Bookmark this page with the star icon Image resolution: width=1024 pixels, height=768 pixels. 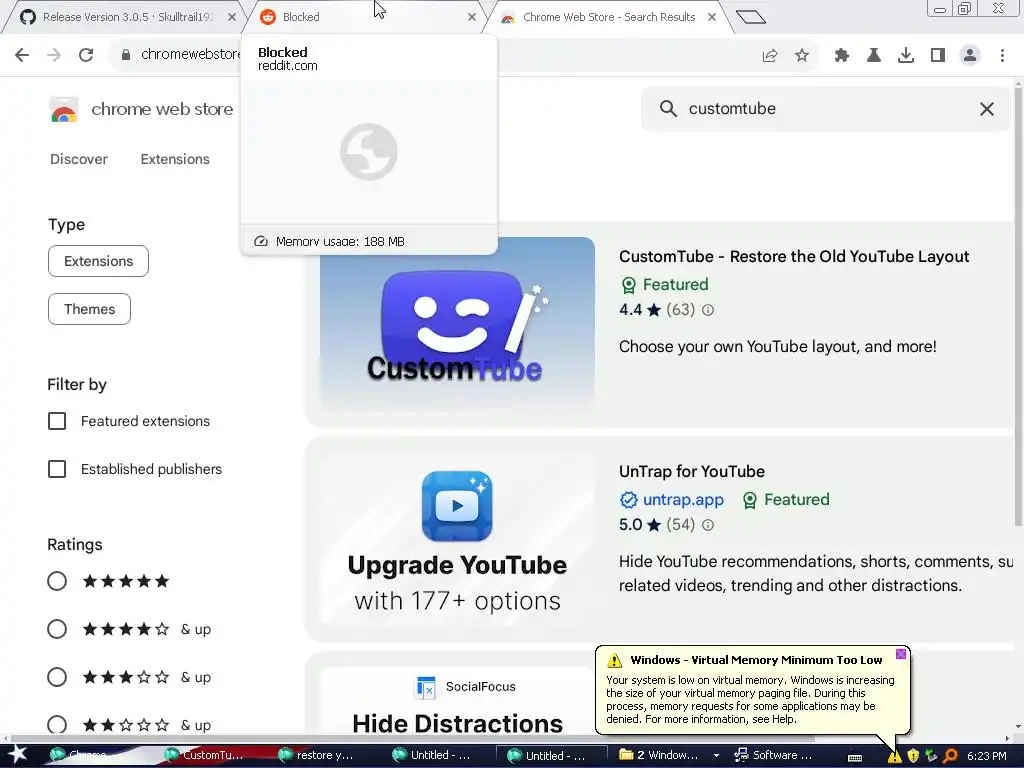tap(802, 56)
